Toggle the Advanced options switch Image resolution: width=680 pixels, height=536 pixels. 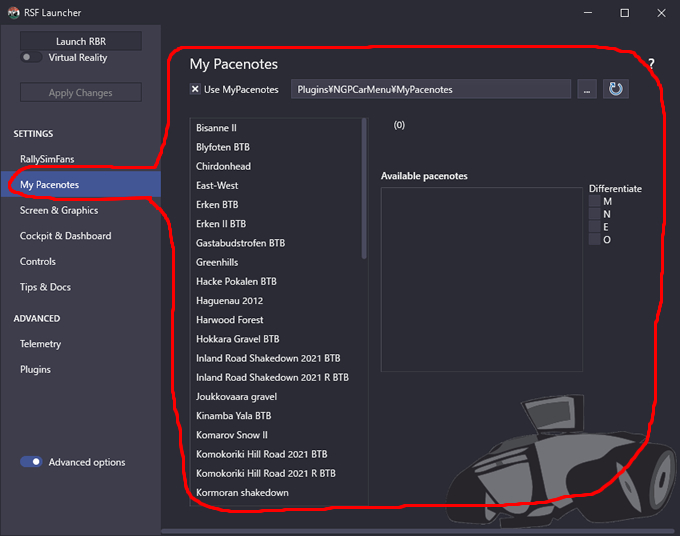point(31,462)
